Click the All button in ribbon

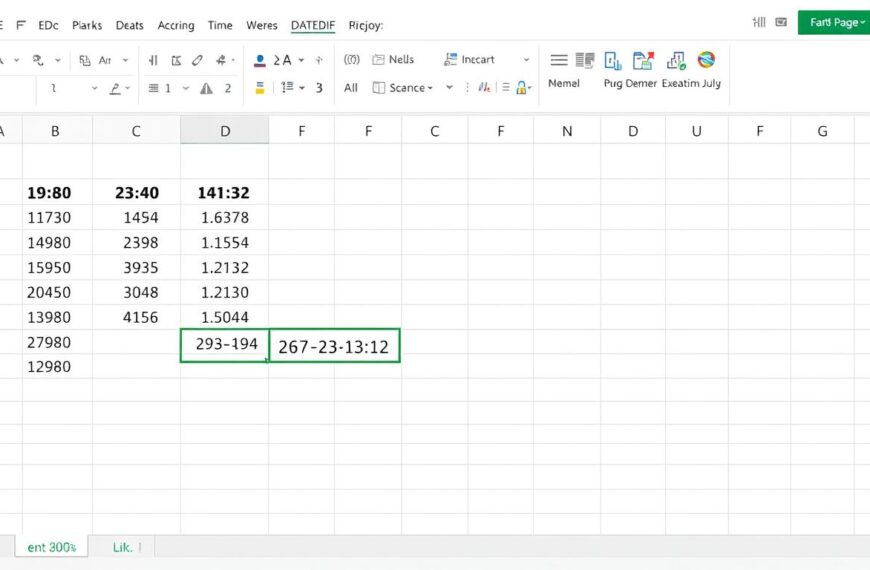pos(351,88)
